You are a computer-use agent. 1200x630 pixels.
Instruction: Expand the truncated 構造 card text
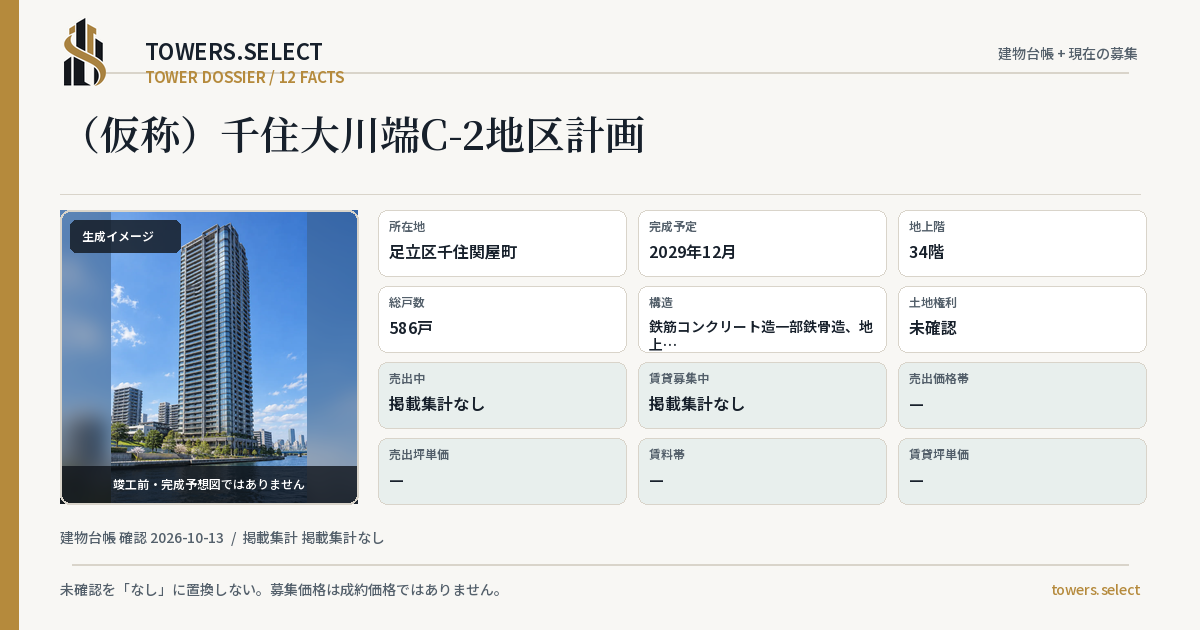[762, 319]
